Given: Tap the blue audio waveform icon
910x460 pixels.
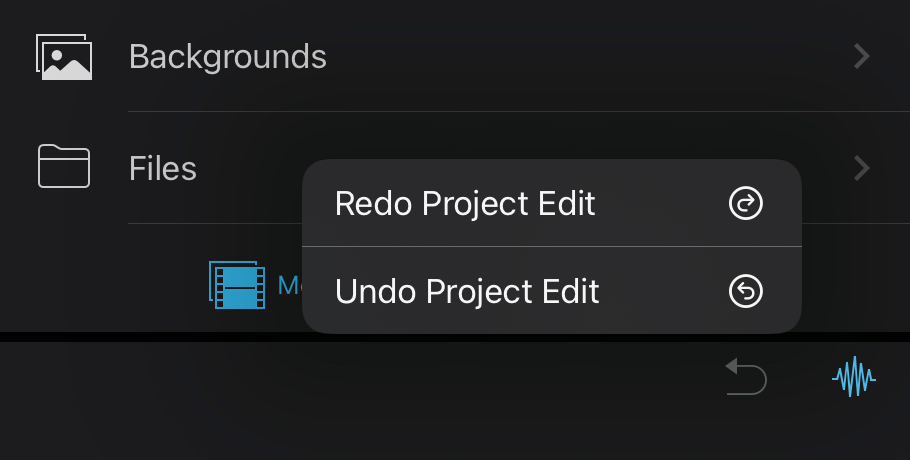Looking at the screenshot, I should coord(854,377).
